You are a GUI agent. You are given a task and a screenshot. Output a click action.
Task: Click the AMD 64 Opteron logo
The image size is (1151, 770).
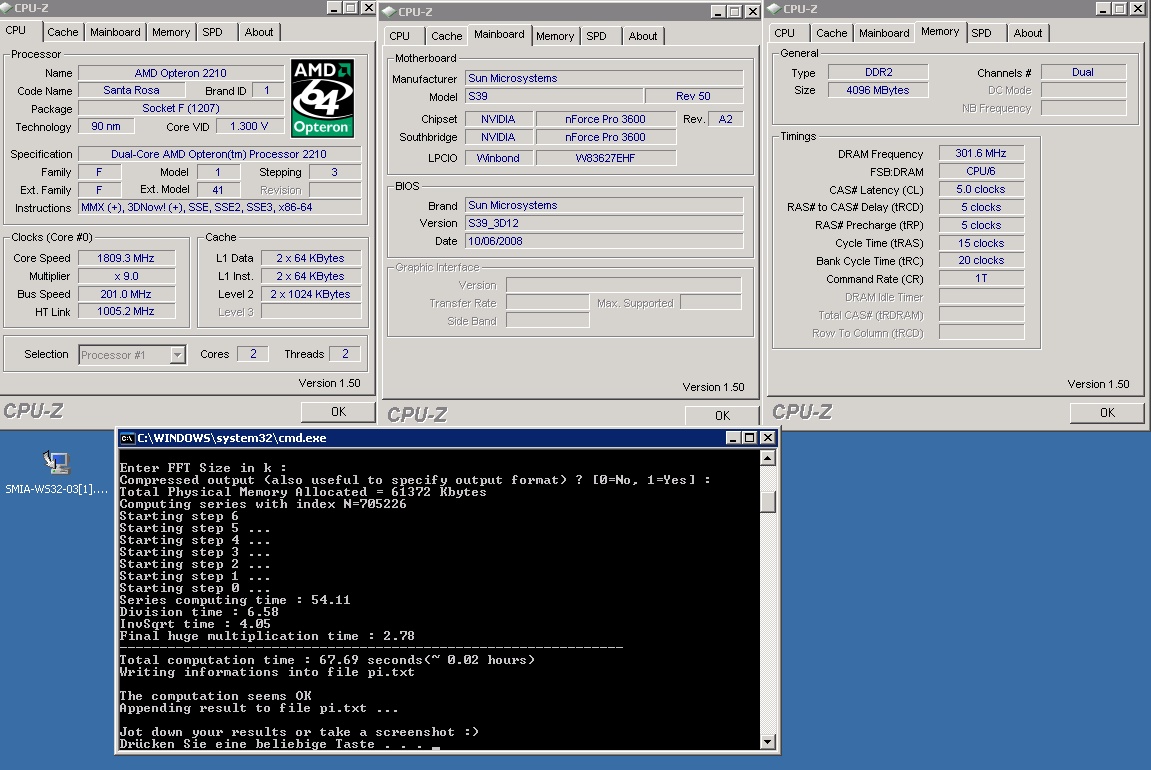[322, 98]
